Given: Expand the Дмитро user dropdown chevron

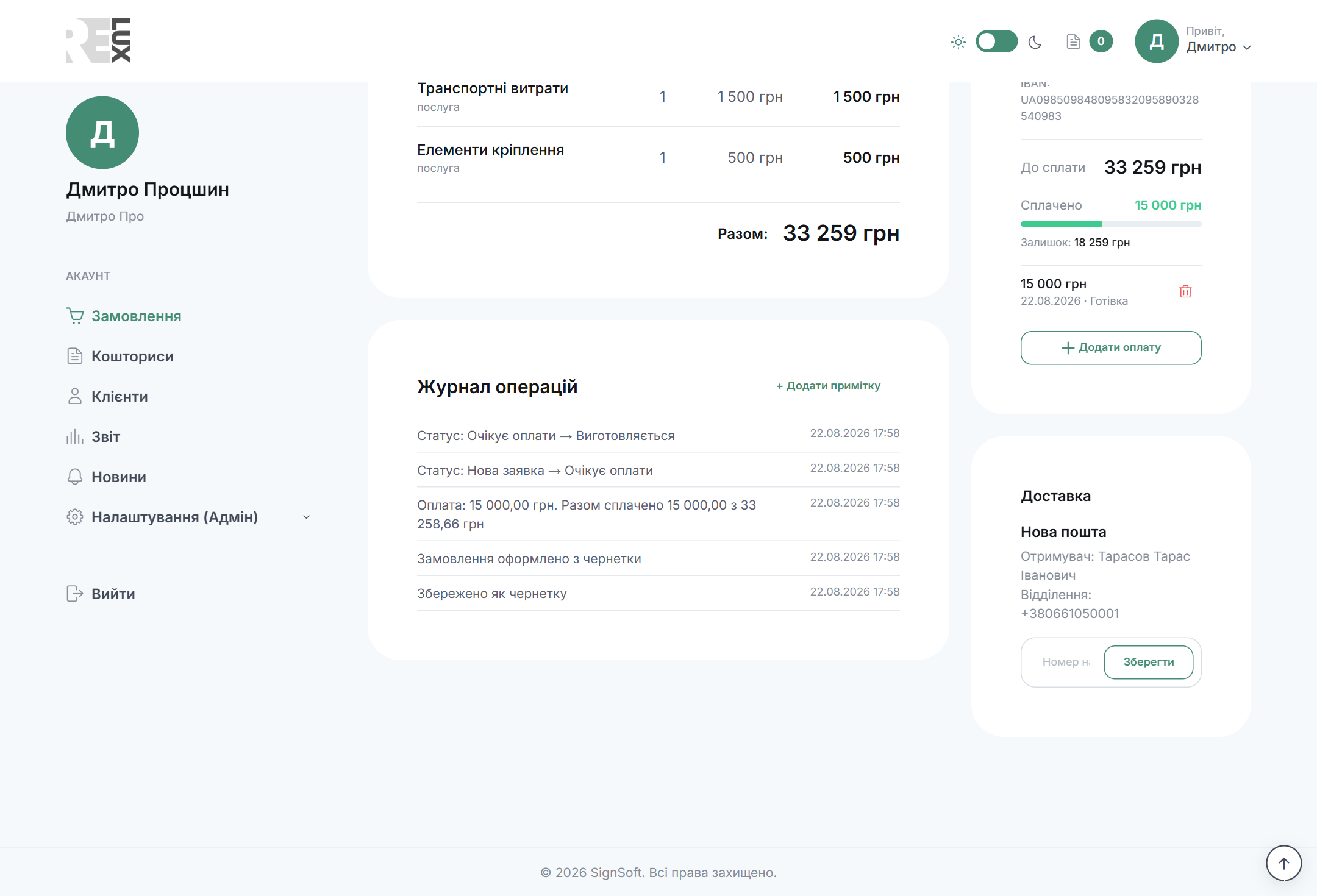Looking at the screenshot, I should (1247, 48).
